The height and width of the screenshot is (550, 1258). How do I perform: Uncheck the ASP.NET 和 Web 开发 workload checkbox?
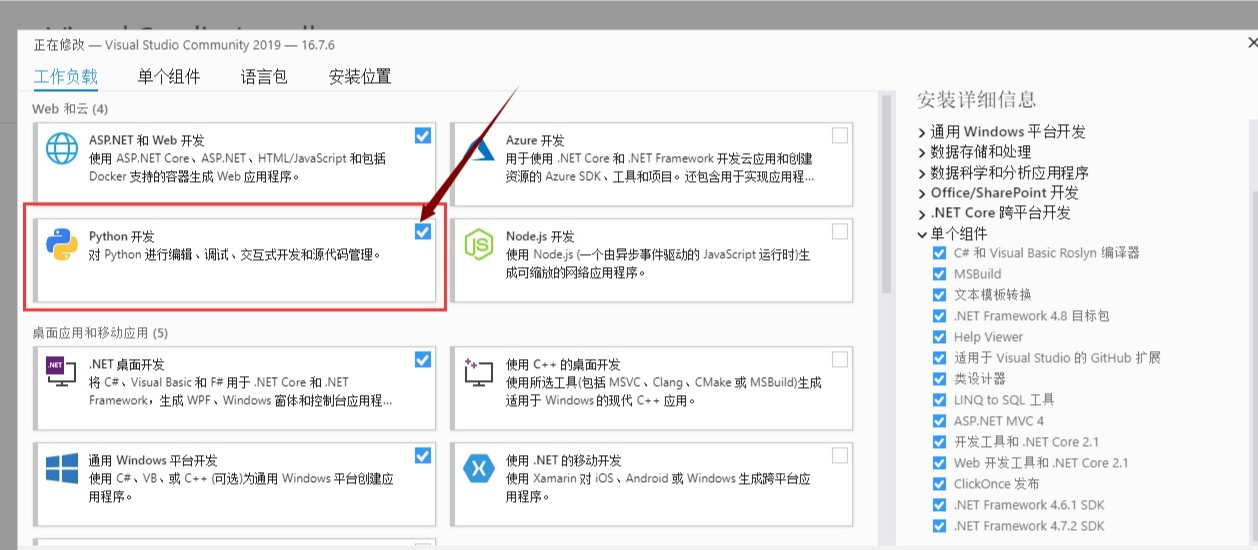point(423,135)
